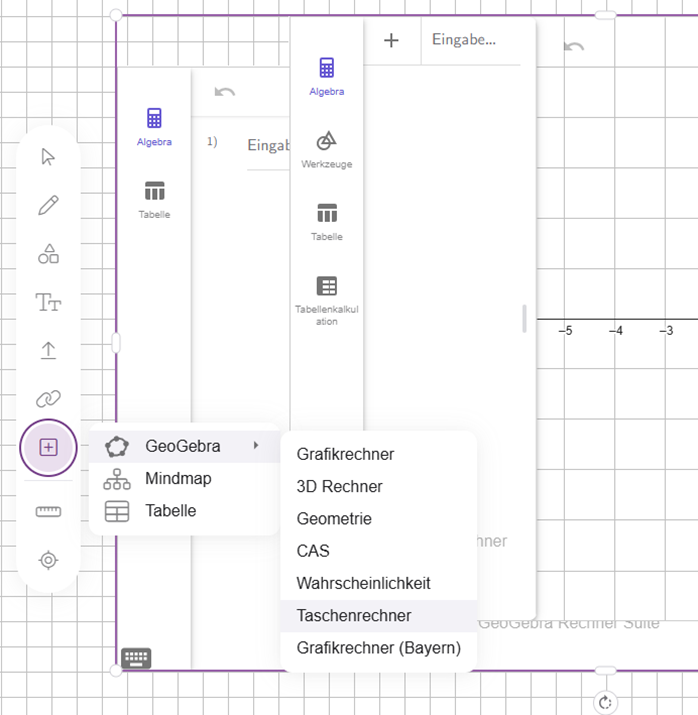Select the pen drawing tool
Image resolution: width=698 pixels, height=715 pixels.
click(x=48, y=205)
